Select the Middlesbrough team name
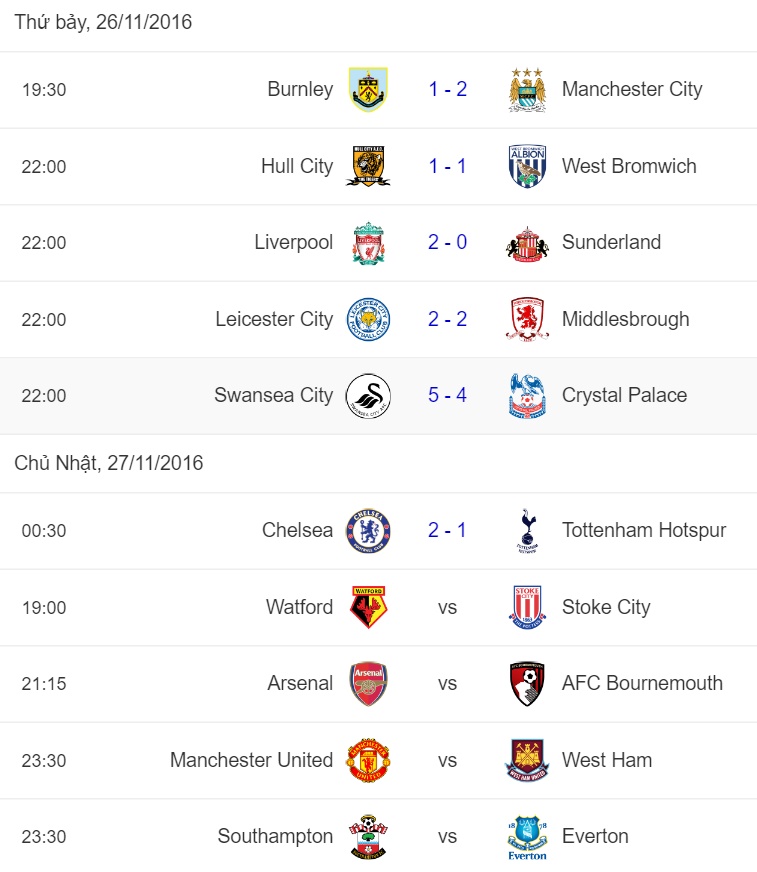 click(626, 319)
